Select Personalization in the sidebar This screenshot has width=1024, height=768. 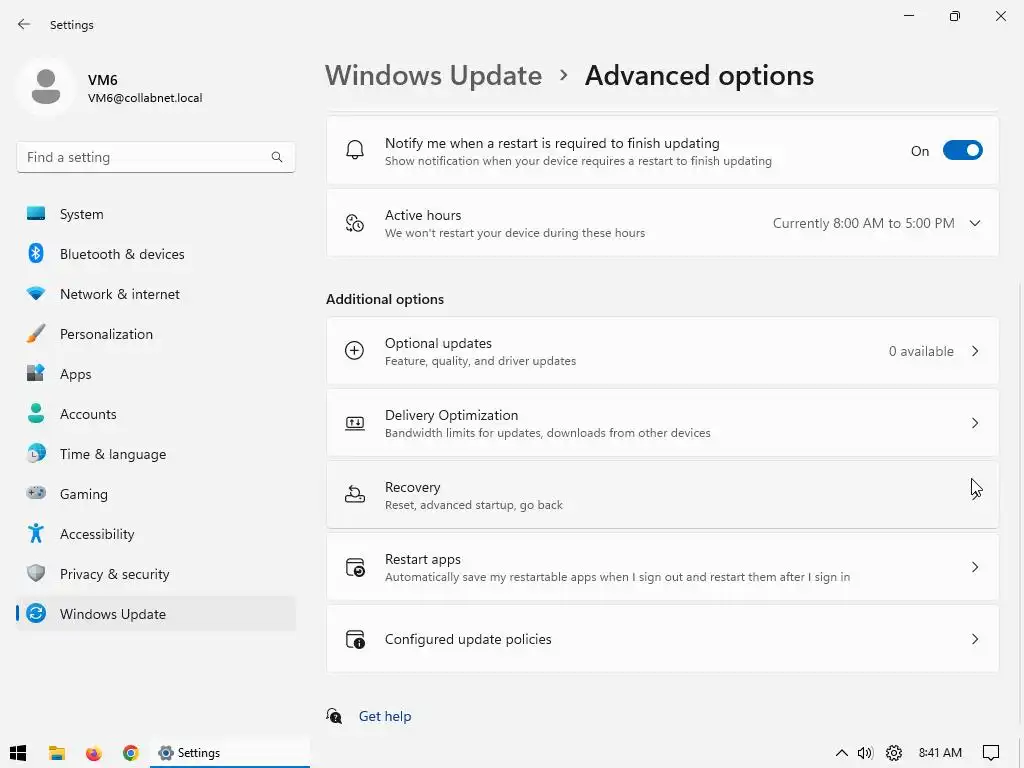click(155, 334)
